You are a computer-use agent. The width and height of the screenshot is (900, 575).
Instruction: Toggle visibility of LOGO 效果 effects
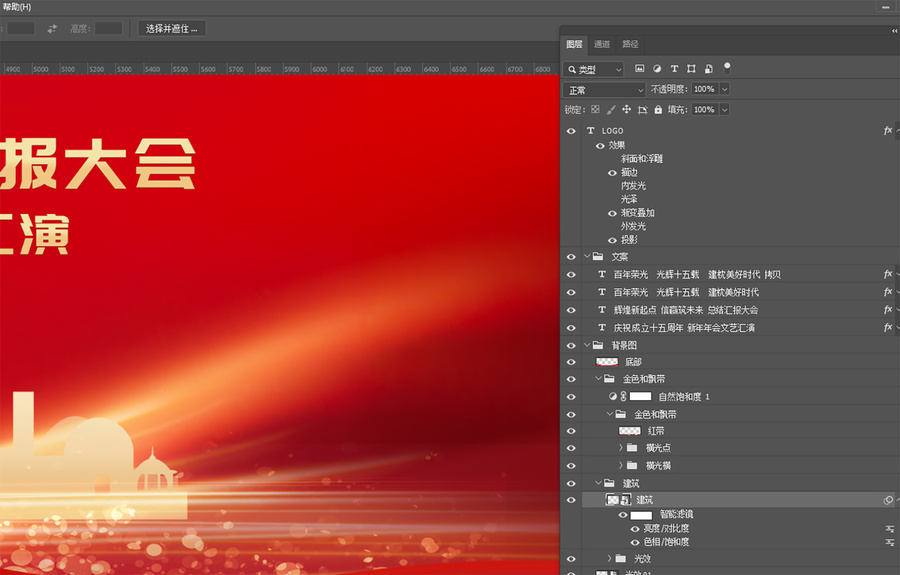click(x=600, y=146)
